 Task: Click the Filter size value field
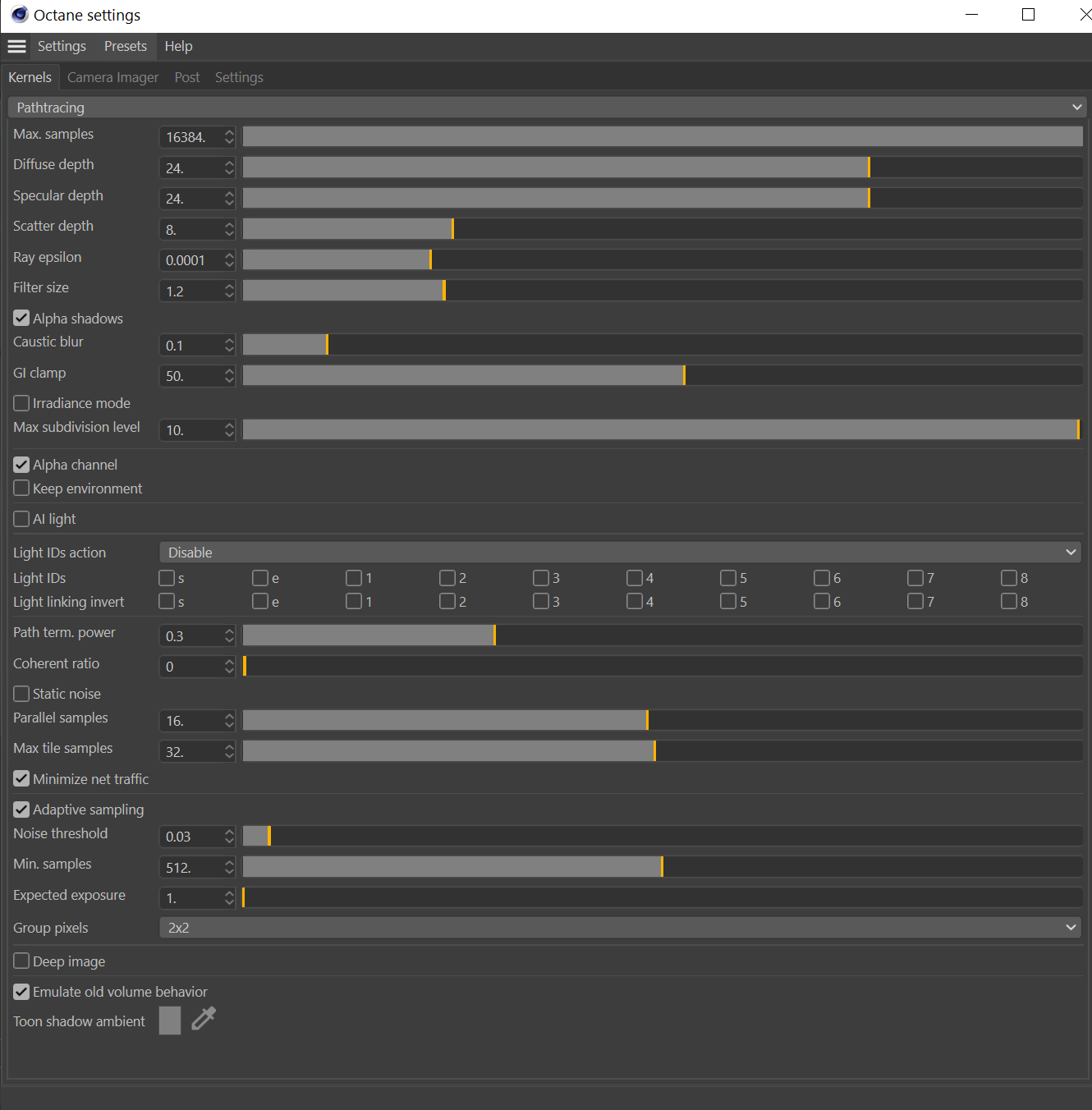[x=191, y=291]
